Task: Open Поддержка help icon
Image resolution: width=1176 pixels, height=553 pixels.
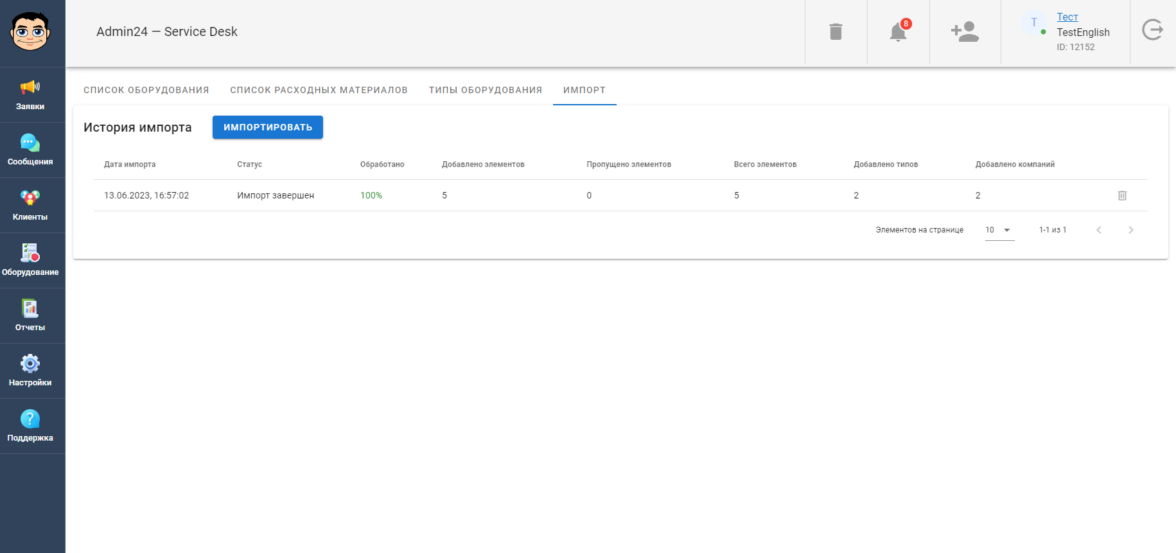Action: coord(31,426)
